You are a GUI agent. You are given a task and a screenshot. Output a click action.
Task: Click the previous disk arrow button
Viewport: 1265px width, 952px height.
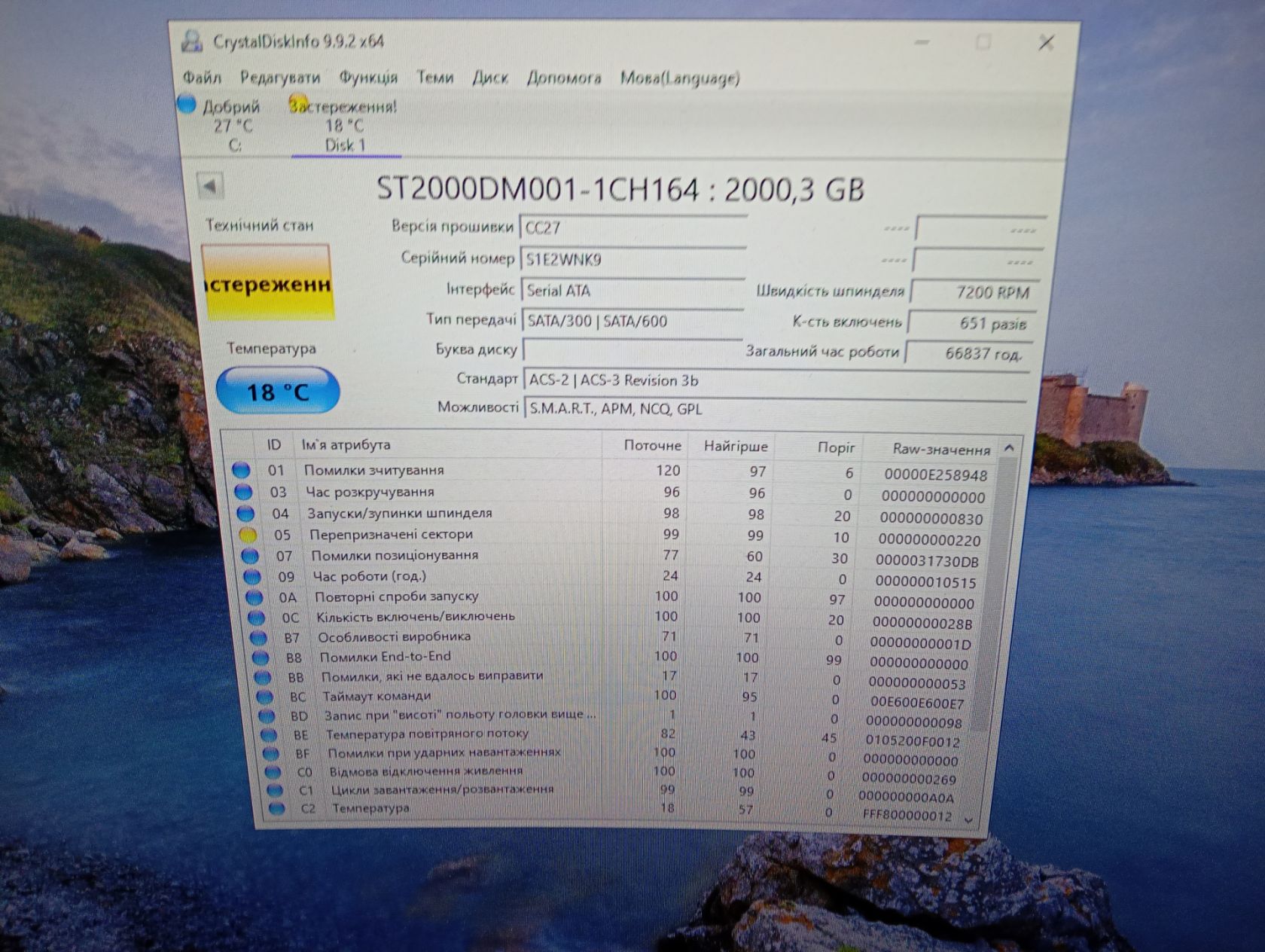pyautogui.click(x=210, y=185)
